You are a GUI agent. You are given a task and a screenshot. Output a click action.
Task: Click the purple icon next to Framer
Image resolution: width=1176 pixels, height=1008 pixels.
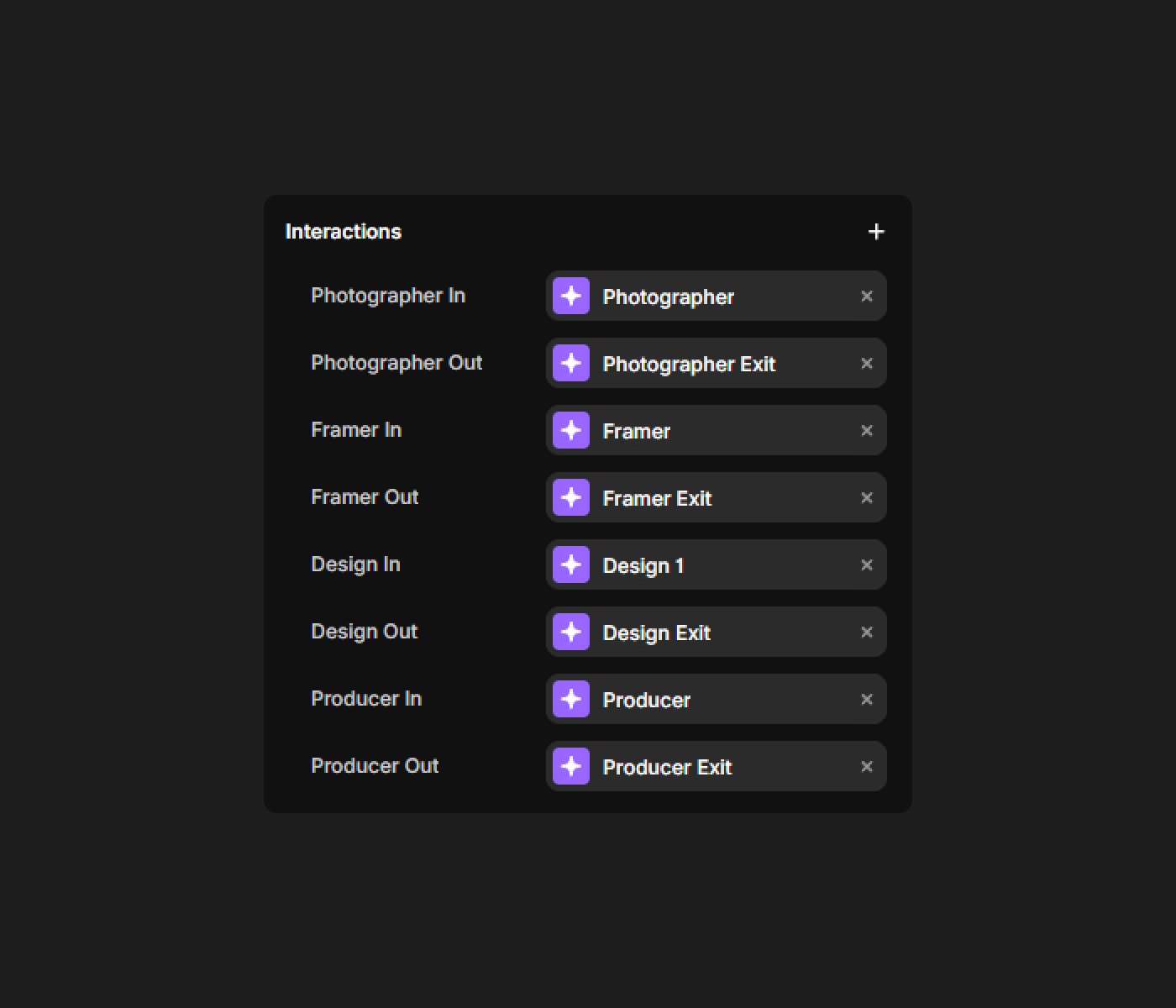tap(571, 430)
